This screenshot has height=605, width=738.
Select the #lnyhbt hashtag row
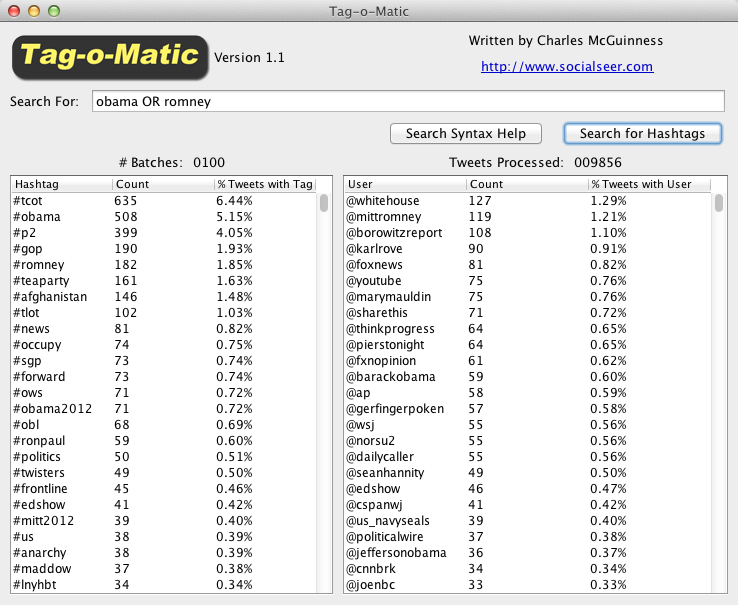[x=164, y=585]
